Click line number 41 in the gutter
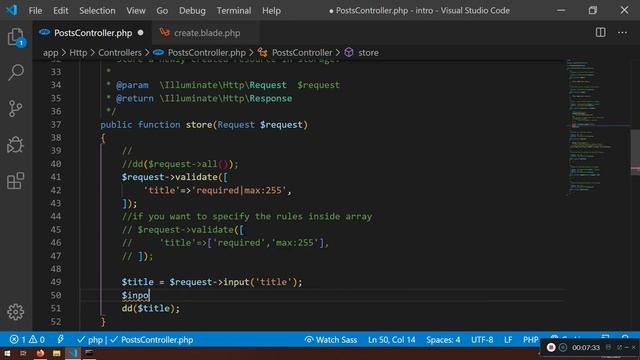Image resolution: width=640 pixels, height=360 pixels. (56, 177)
